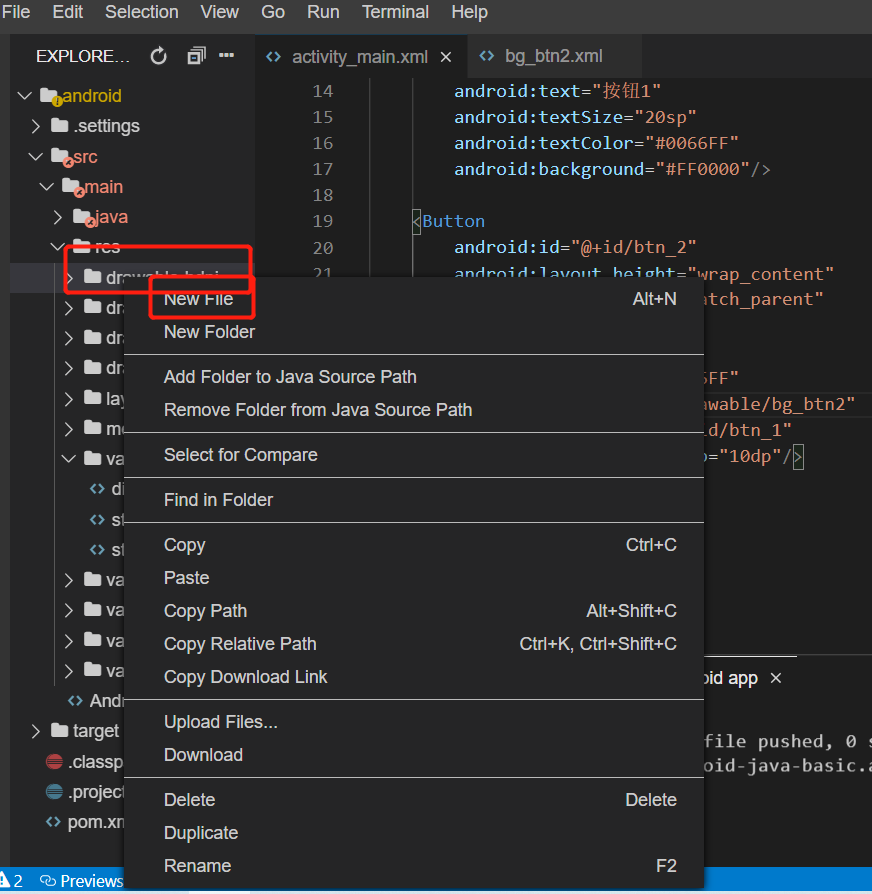Click the warnings indicator in status bar
872x894 pixels.
[11, 881]
